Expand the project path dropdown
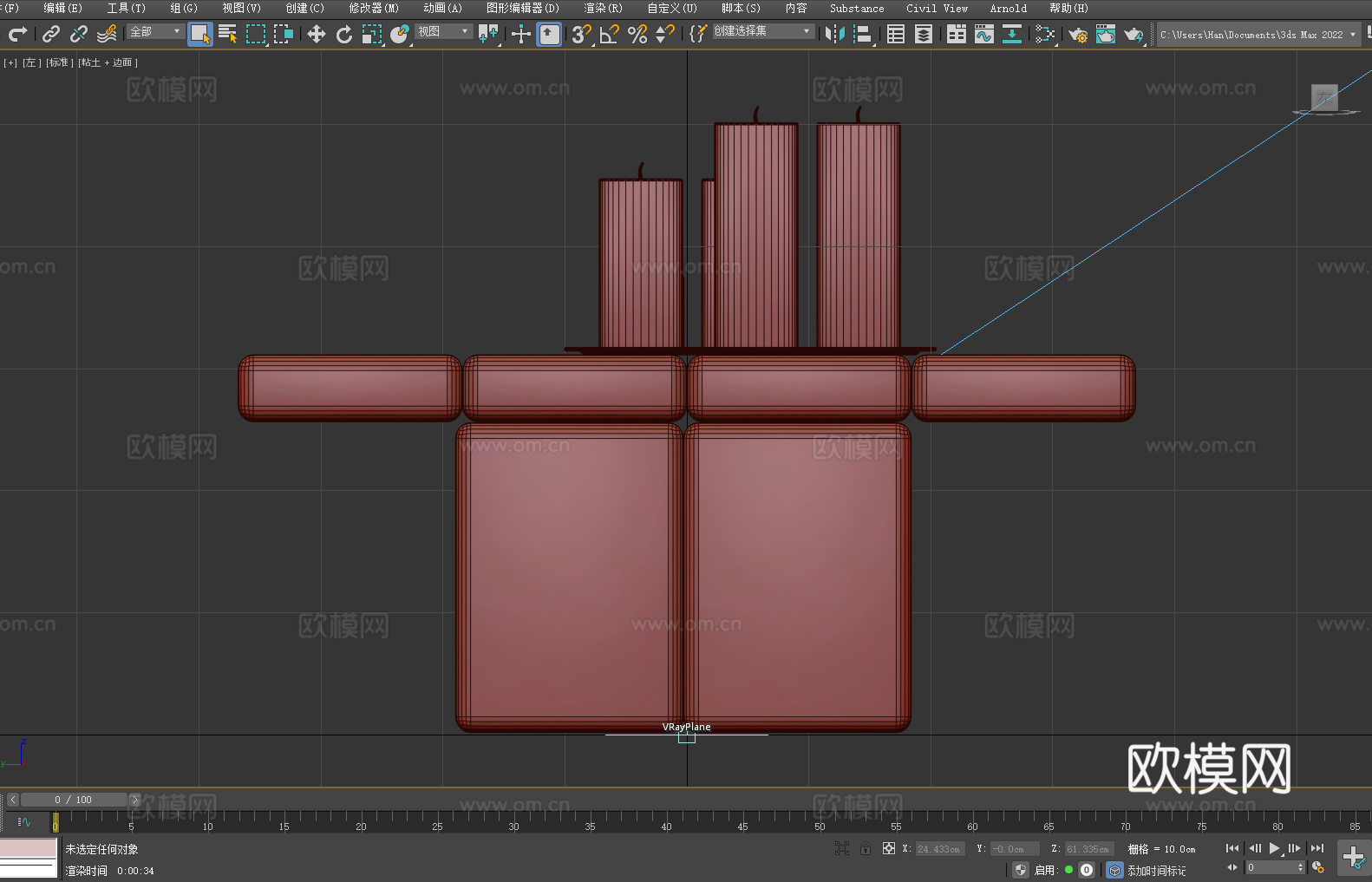This screenshot has width=1372, height=882. pos(1352,35)
